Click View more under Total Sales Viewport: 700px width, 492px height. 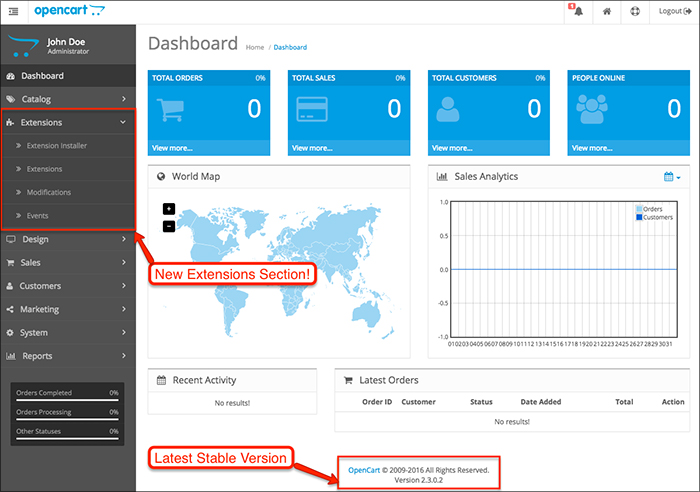pyautogui.click(x=313, y=148)
